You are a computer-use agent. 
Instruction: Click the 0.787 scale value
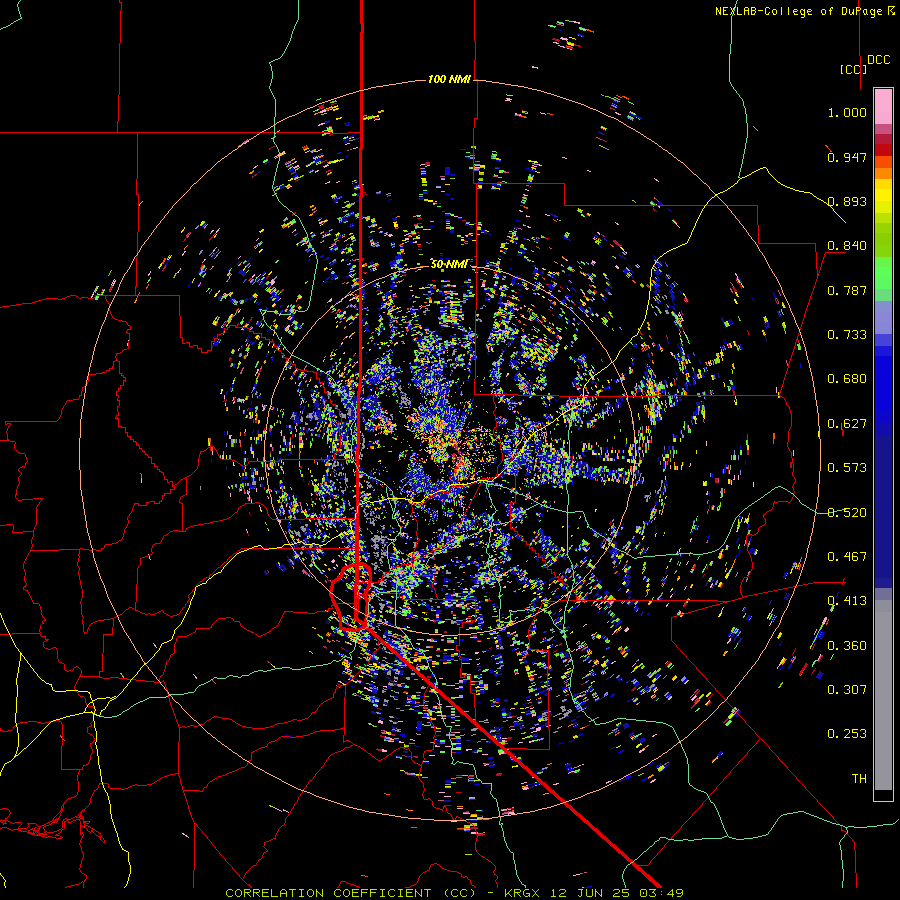click(847, 290)
